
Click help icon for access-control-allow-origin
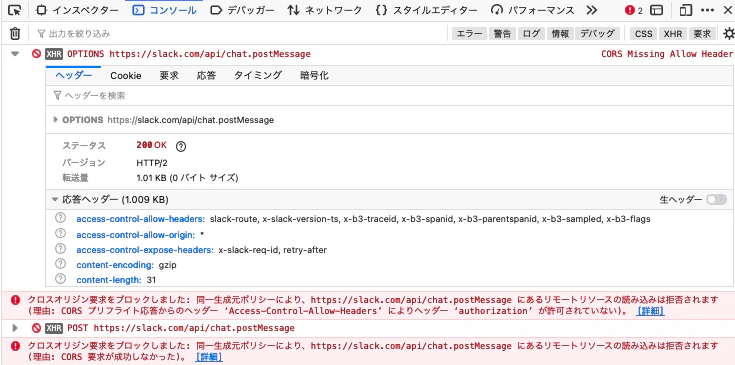pyautogui.click(x=60, y=233)
